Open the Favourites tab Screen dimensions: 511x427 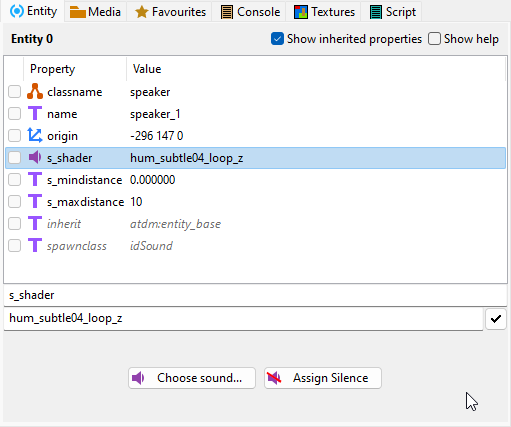tap(170, 12)
